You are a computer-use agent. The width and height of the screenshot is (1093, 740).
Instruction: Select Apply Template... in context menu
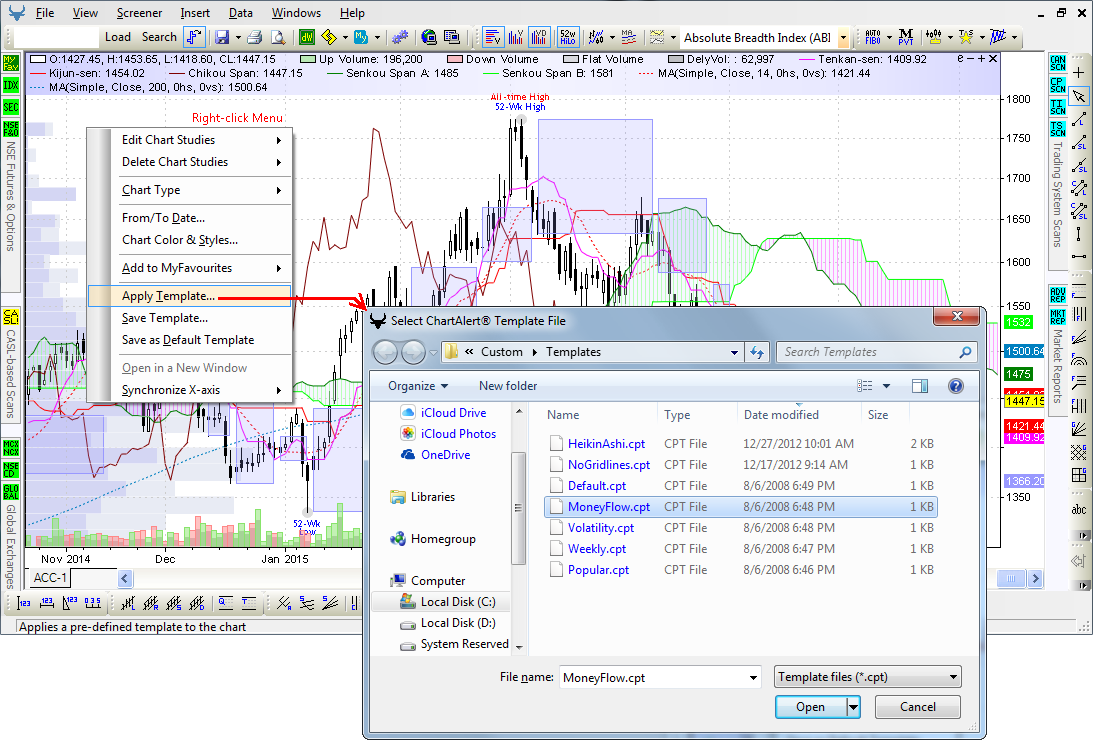[190, 296]
